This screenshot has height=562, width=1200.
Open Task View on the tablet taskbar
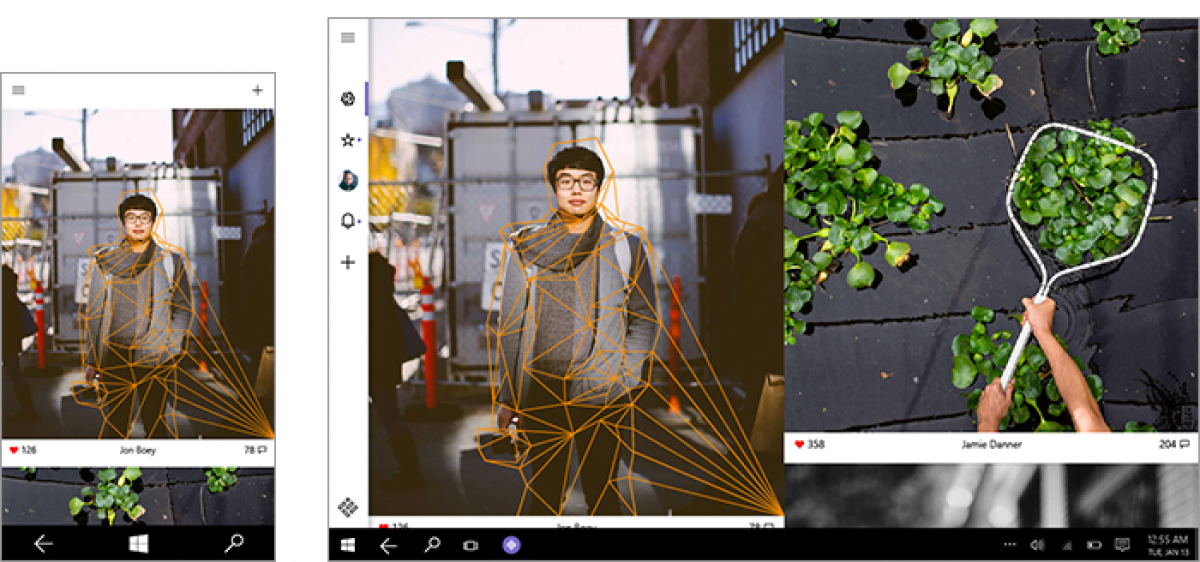click(470, 545)
